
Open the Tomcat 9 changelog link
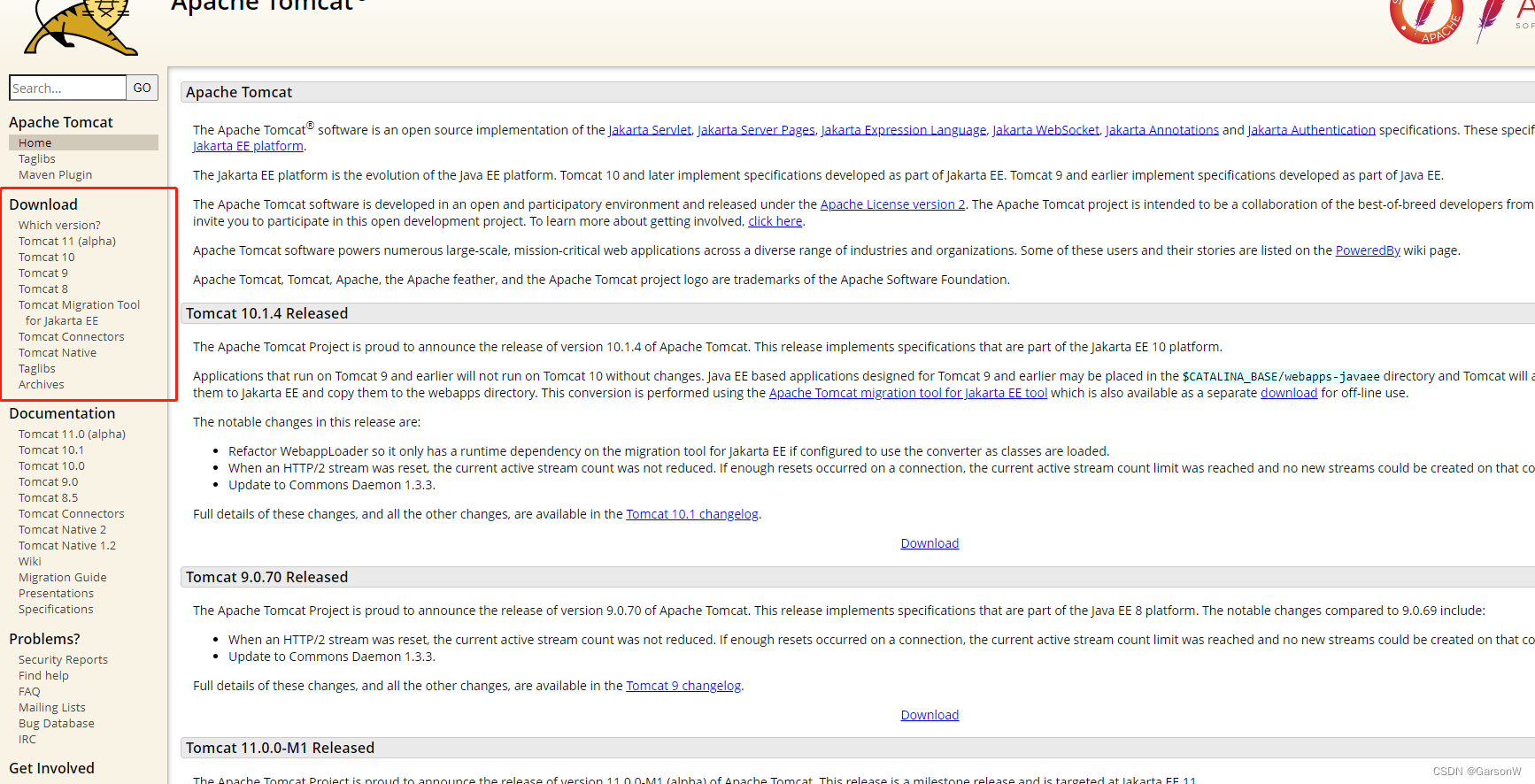coord(683,686)
